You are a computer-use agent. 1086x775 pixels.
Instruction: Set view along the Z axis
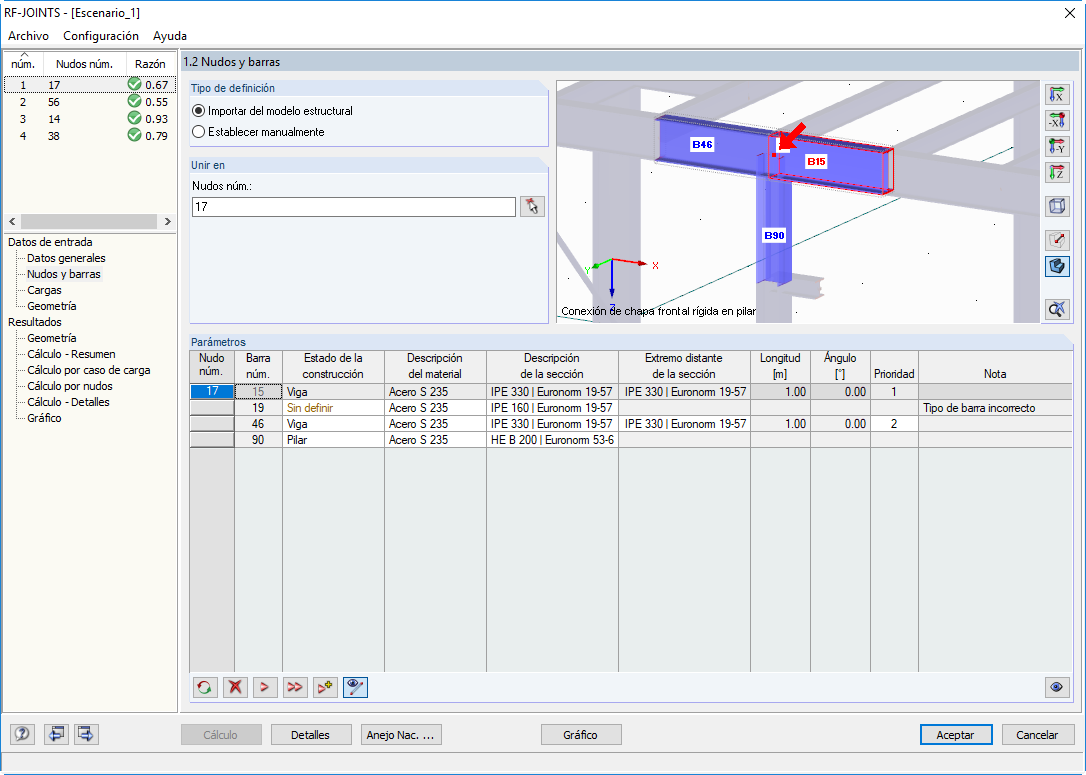(x=1057, y=172)
